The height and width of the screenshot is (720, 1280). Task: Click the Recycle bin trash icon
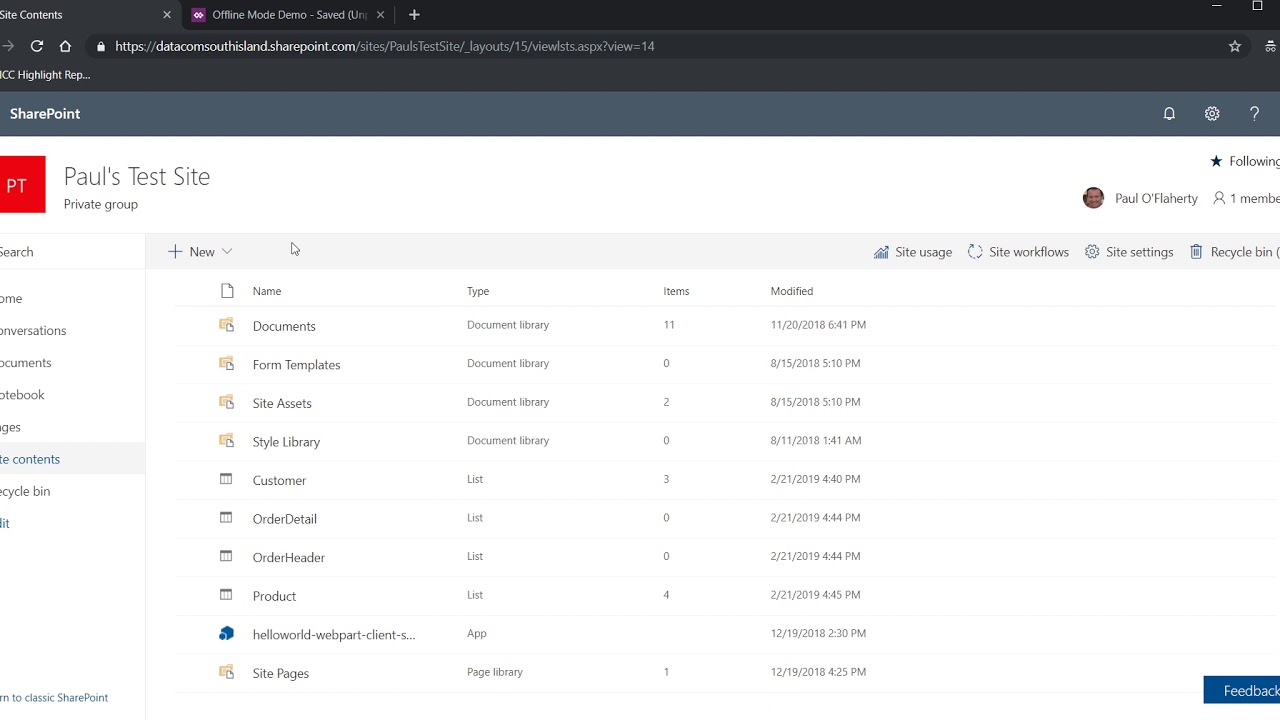tap(1196, 252)
